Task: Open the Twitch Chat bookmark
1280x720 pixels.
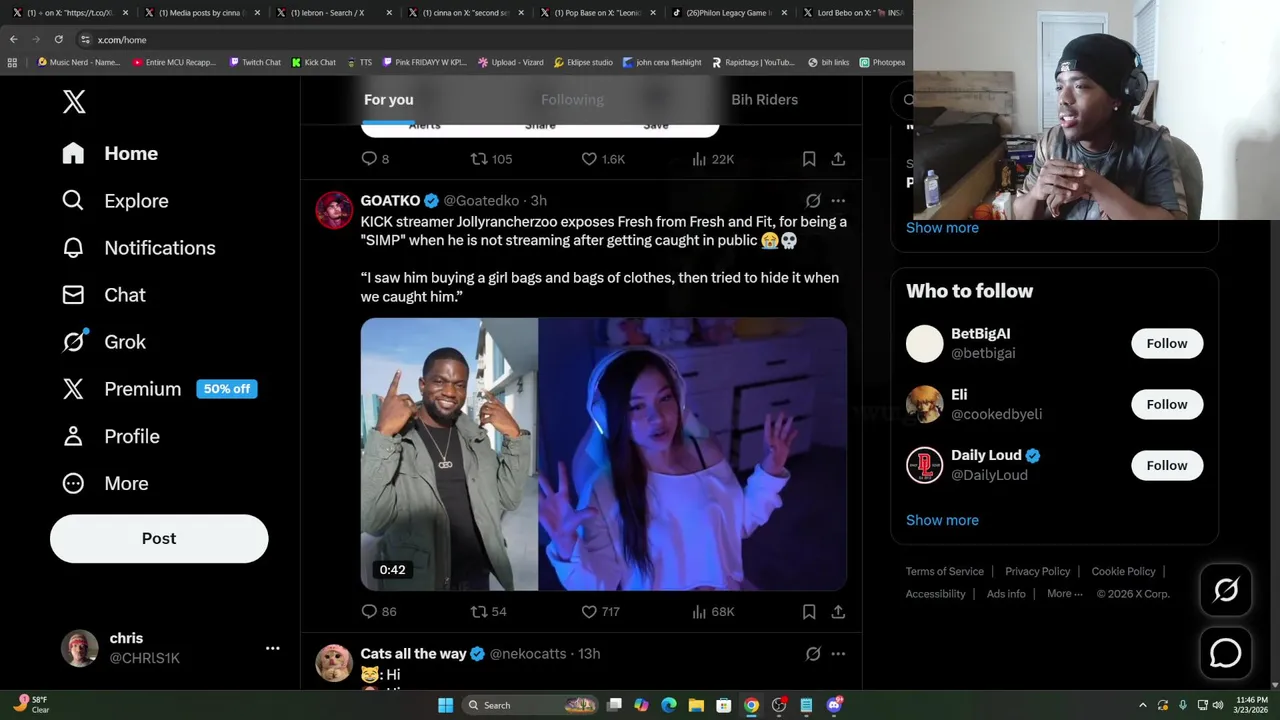Action: [255, 62]
